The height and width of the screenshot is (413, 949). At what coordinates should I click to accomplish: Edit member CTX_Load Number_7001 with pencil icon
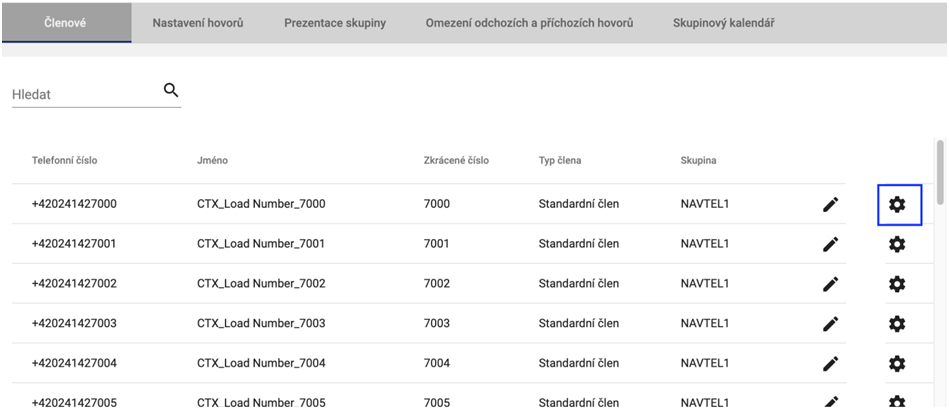pyautogui.click(x=830, y=244)
